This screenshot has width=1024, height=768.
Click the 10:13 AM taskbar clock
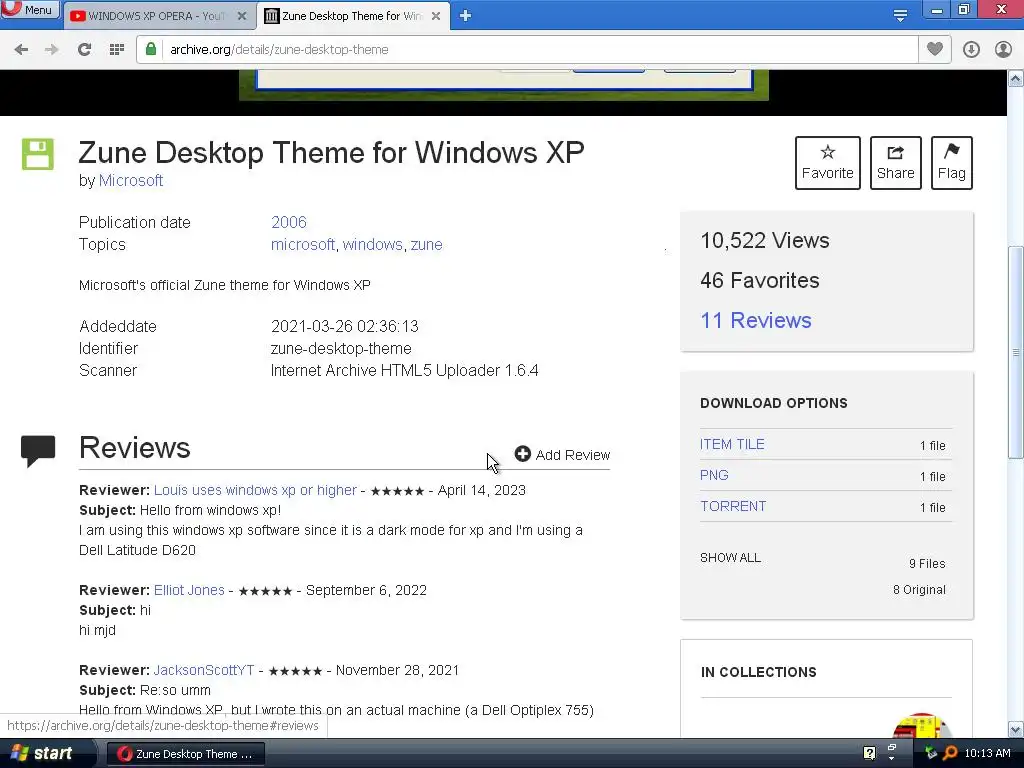coord(987,753)
